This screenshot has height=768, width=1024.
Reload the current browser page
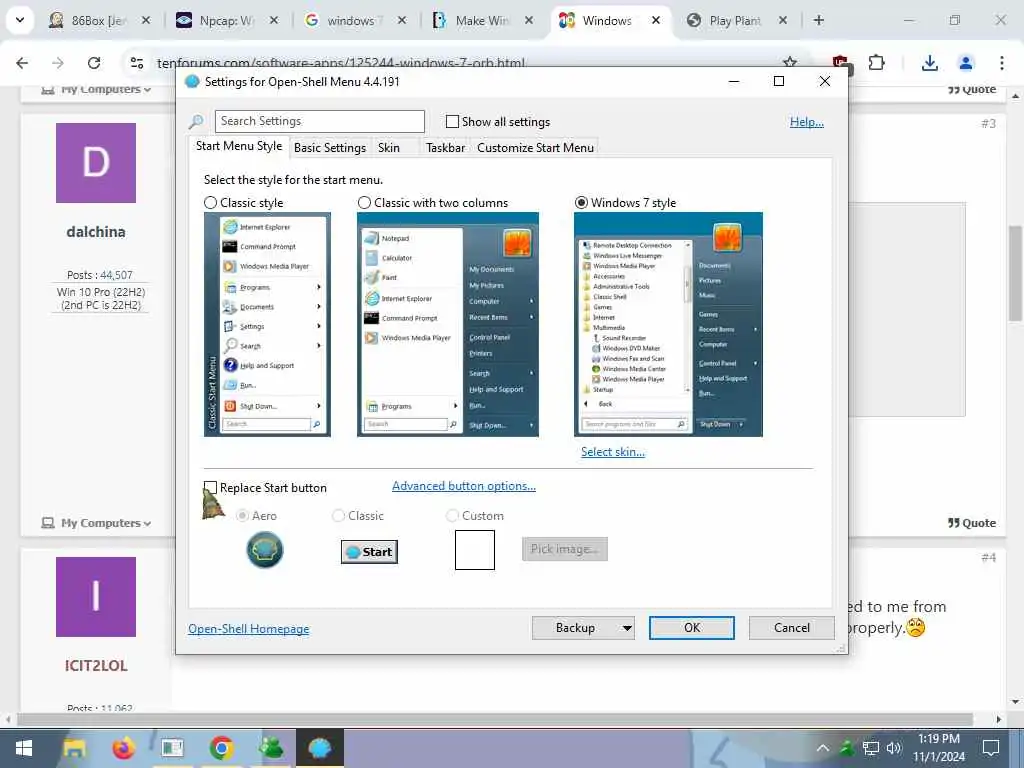tap(94, 63)
